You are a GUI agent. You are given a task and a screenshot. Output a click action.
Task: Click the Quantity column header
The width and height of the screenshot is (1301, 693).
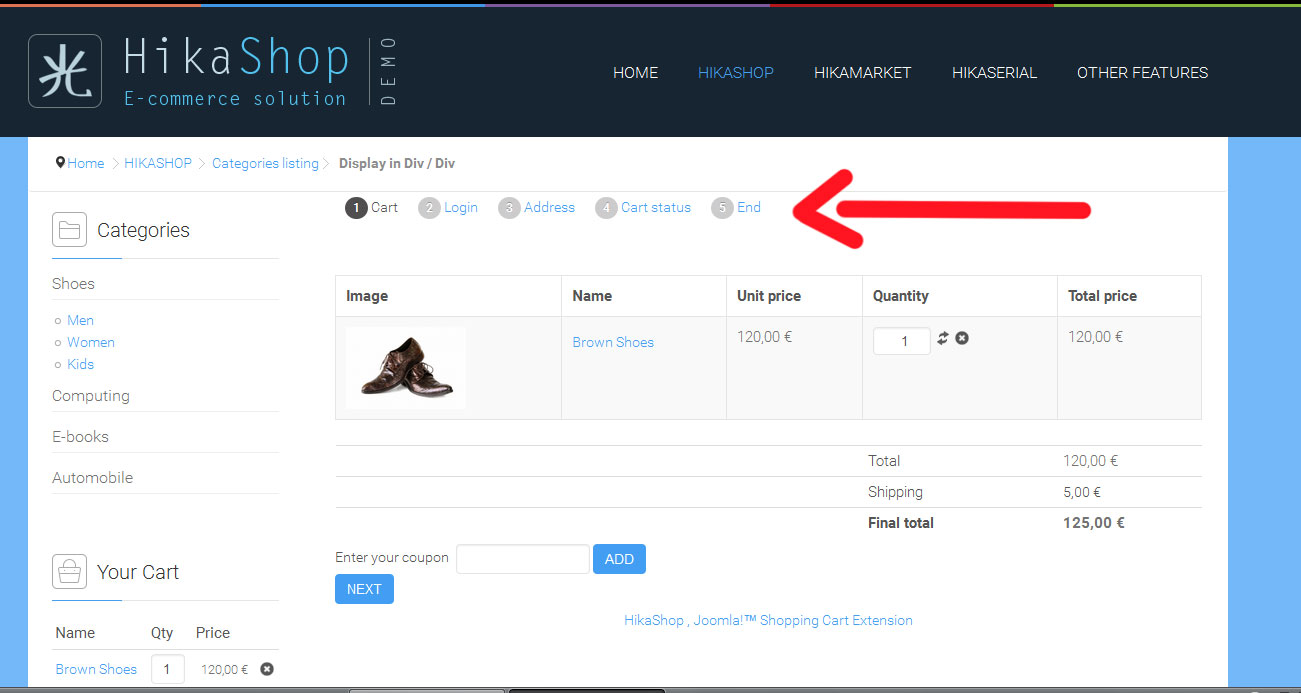point(901,296)
